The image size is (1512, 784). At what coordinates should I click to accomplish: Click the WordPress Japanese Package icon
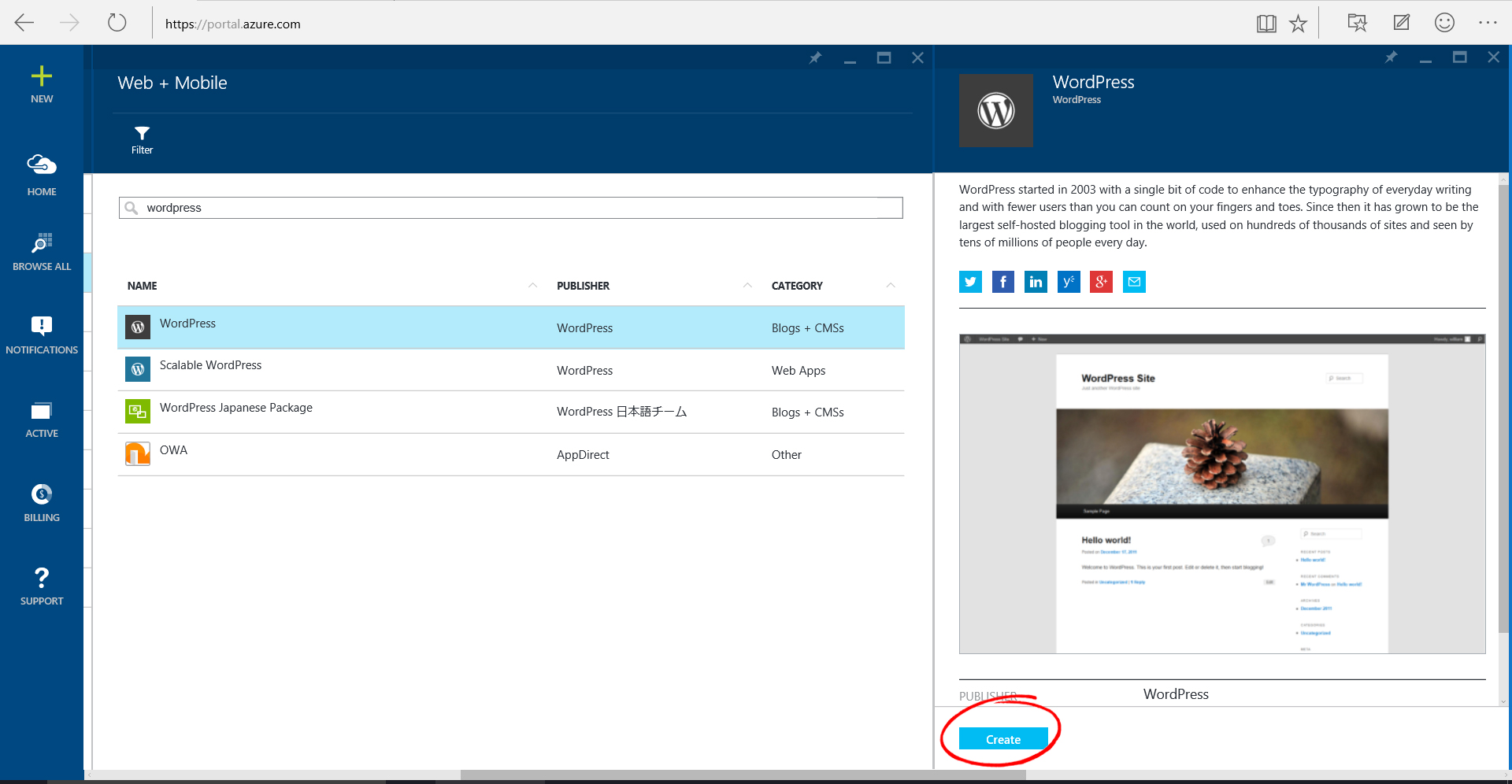138,411
